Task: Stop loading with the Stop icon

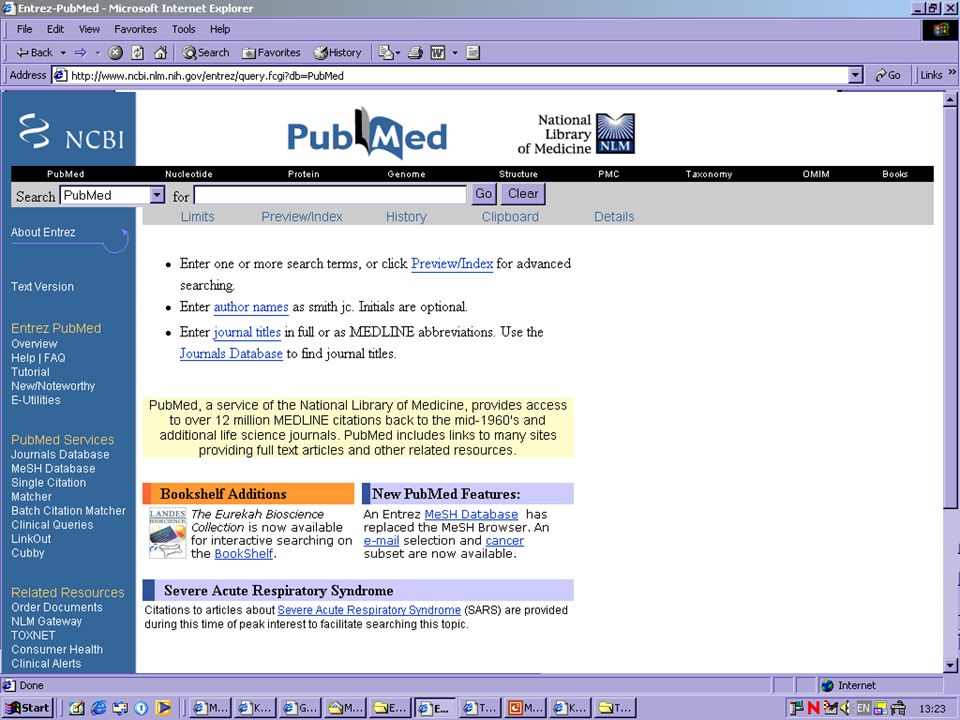Action: coord(115,53)
